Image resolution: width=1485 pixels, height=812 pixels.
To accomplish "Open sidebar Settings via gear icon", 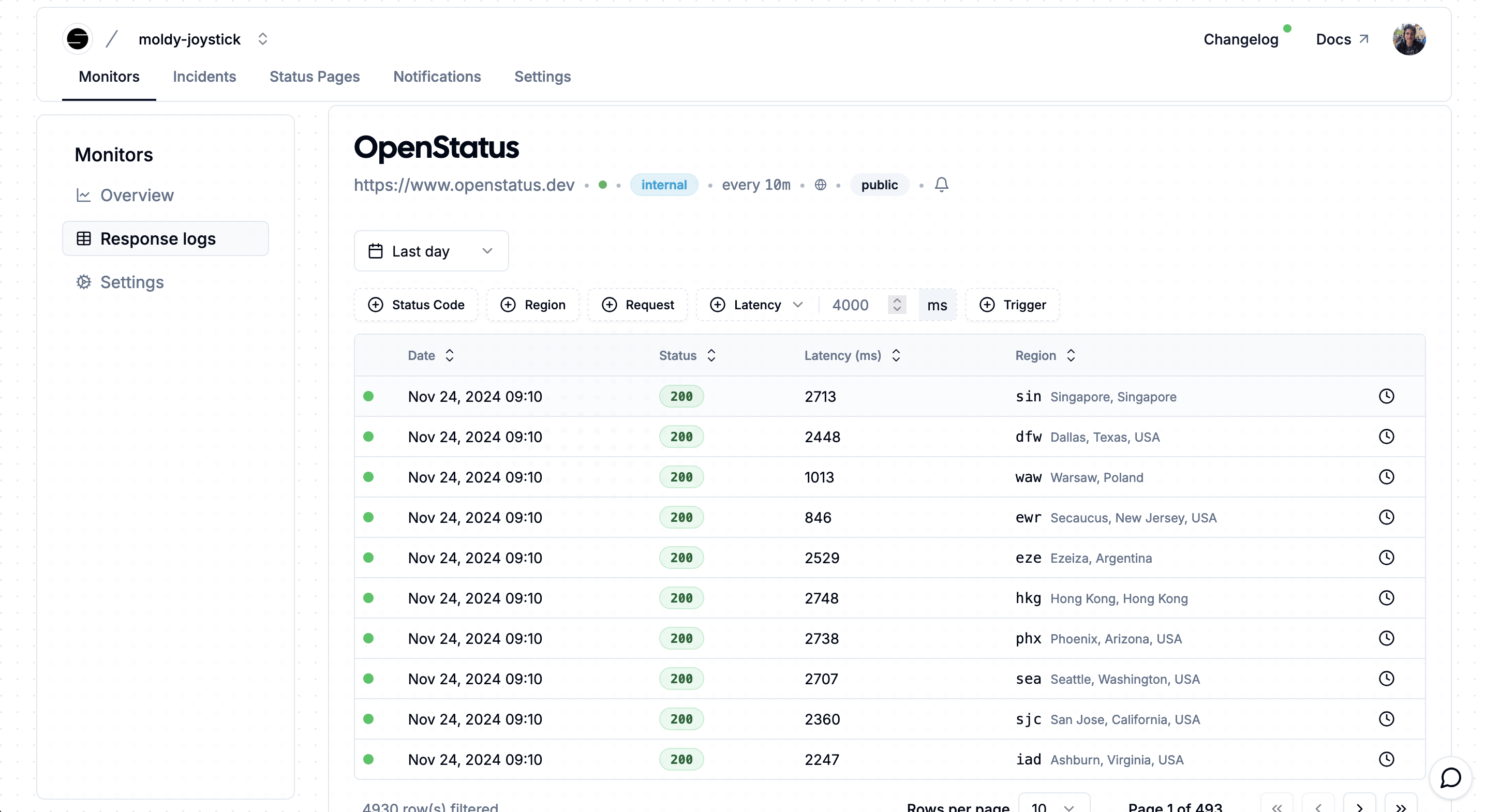I will [x=84, y=282].
